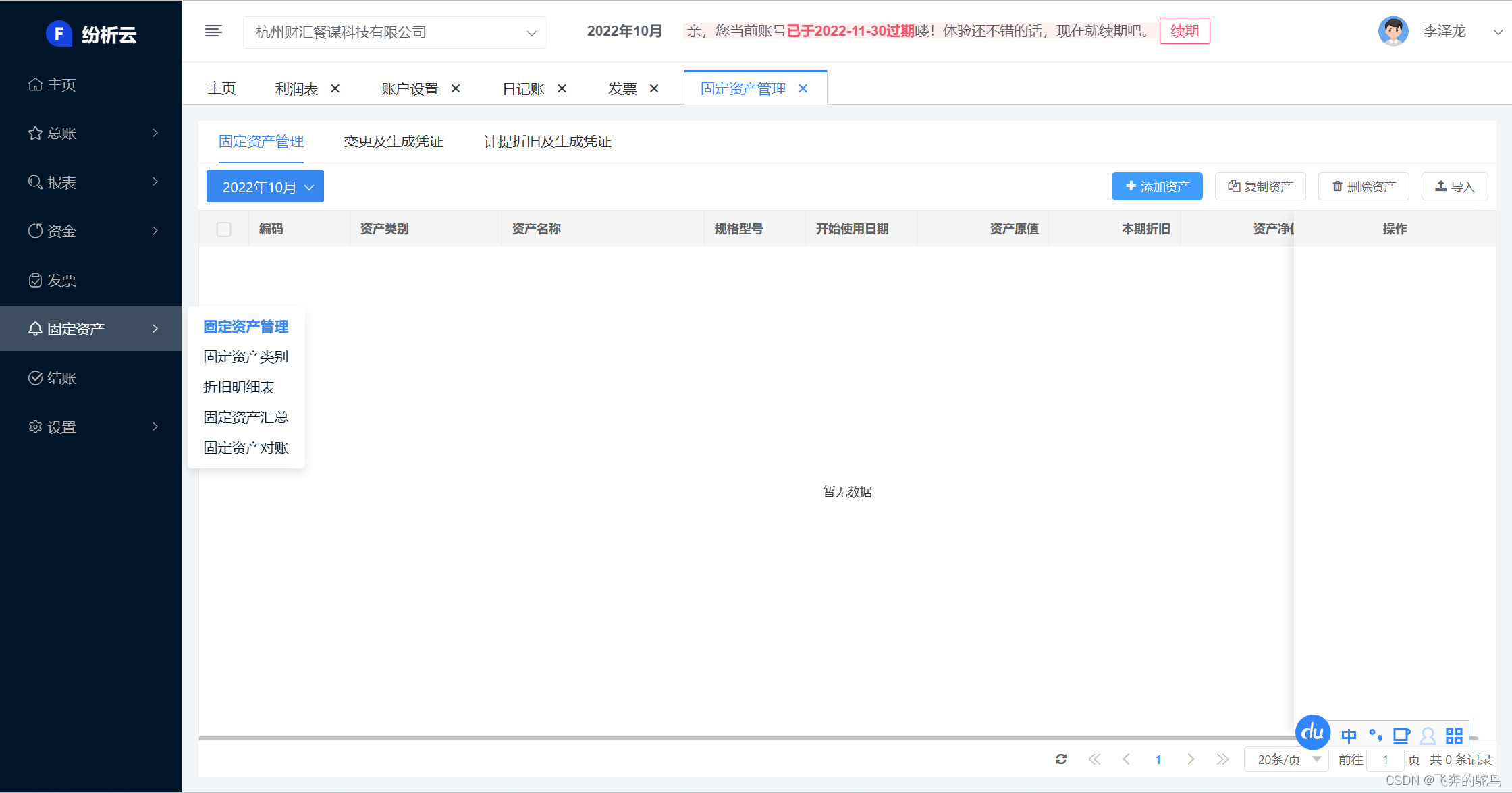Open the 2022年10月 period dropdown
This screenshot has height=793, width=1512.
click(265, 187)
